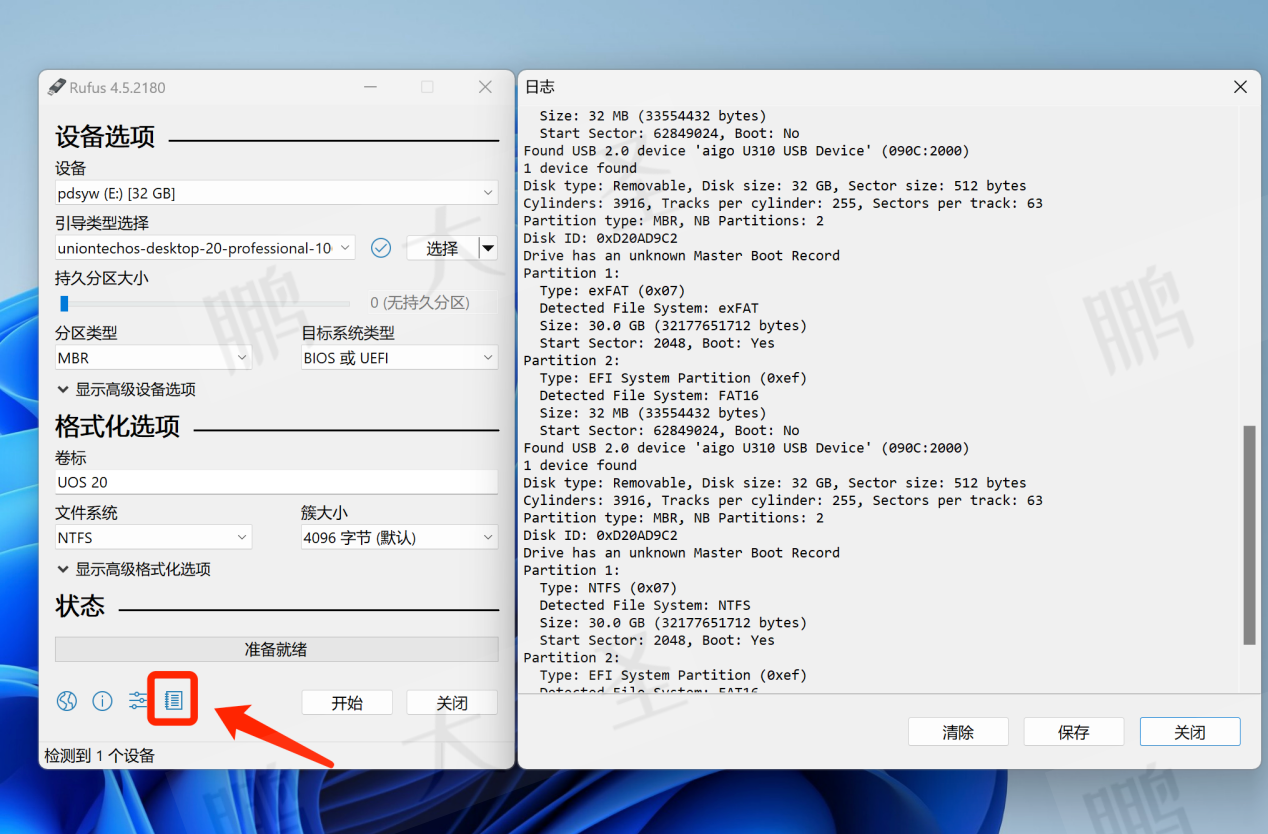The height and width of the screenshot is (834, 1268).
Task: Click the 准备就绪 progress bar
Action: (277, 649)
